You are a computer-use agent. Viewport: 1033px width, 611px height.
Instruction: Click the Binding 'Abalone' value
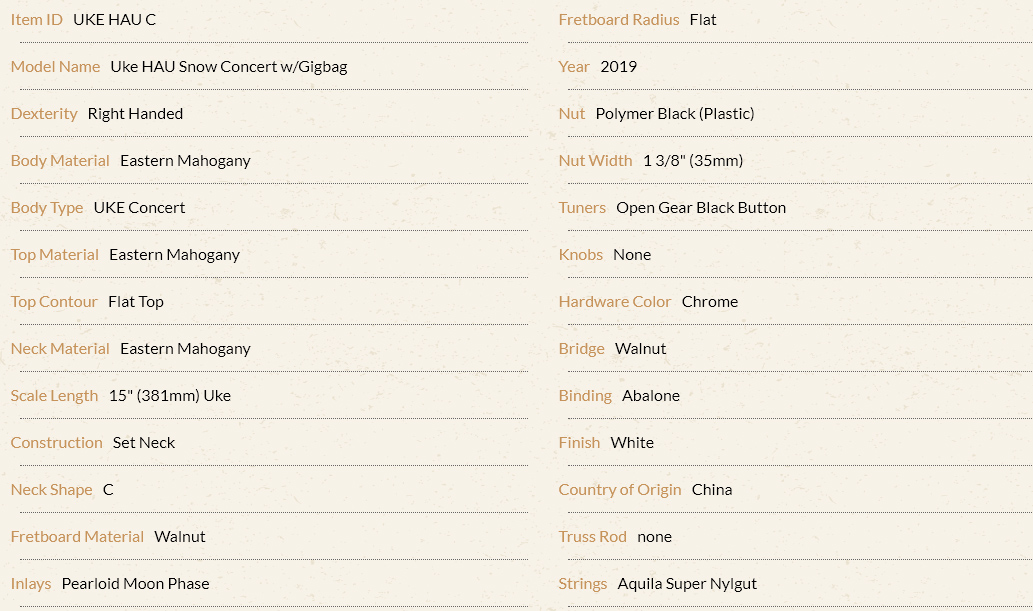[x=651, y=395]
